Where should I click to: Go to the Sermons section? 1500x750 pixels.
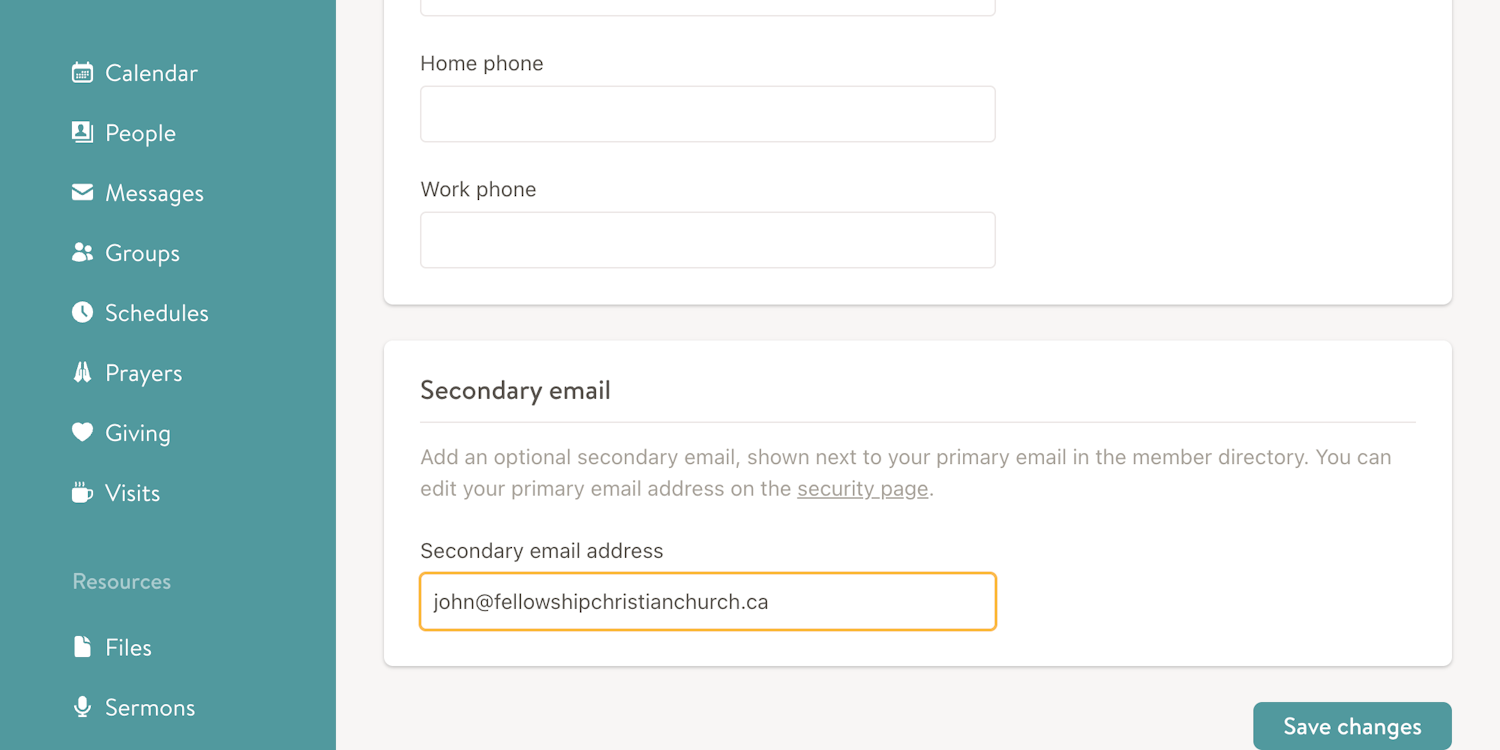149,707
